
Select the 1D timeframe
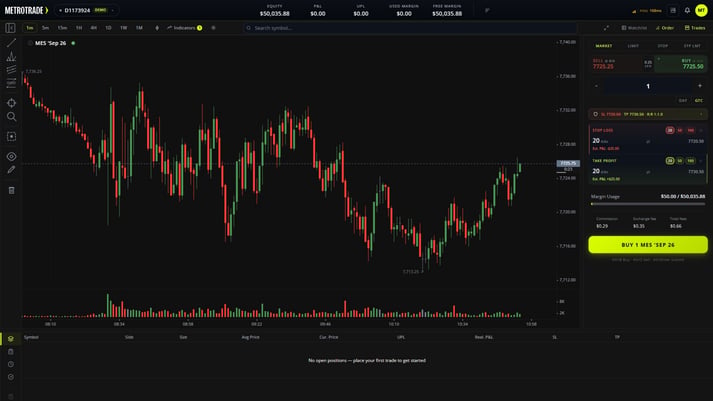pyautogui.click(x=108, y=28)
